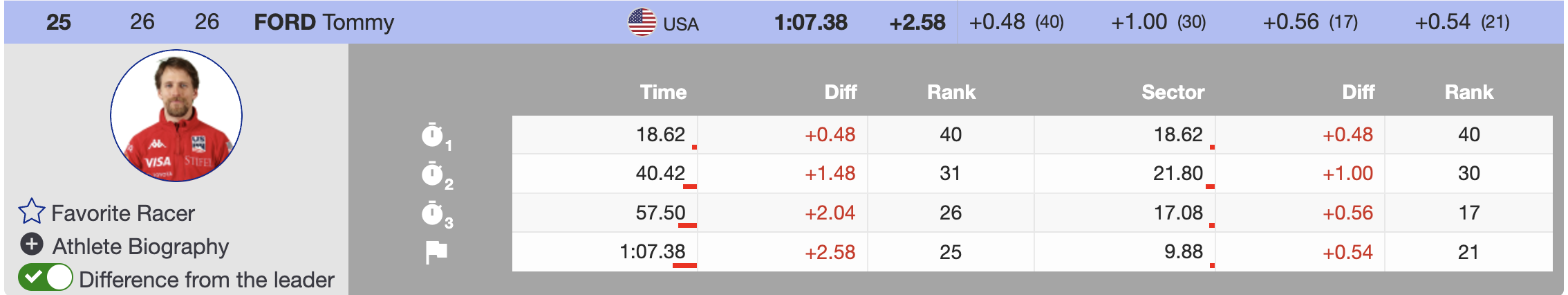This screenshot has height=295, width=1568.
Task: Open Tommy Ford's profile photo
Action: point(176,116)
